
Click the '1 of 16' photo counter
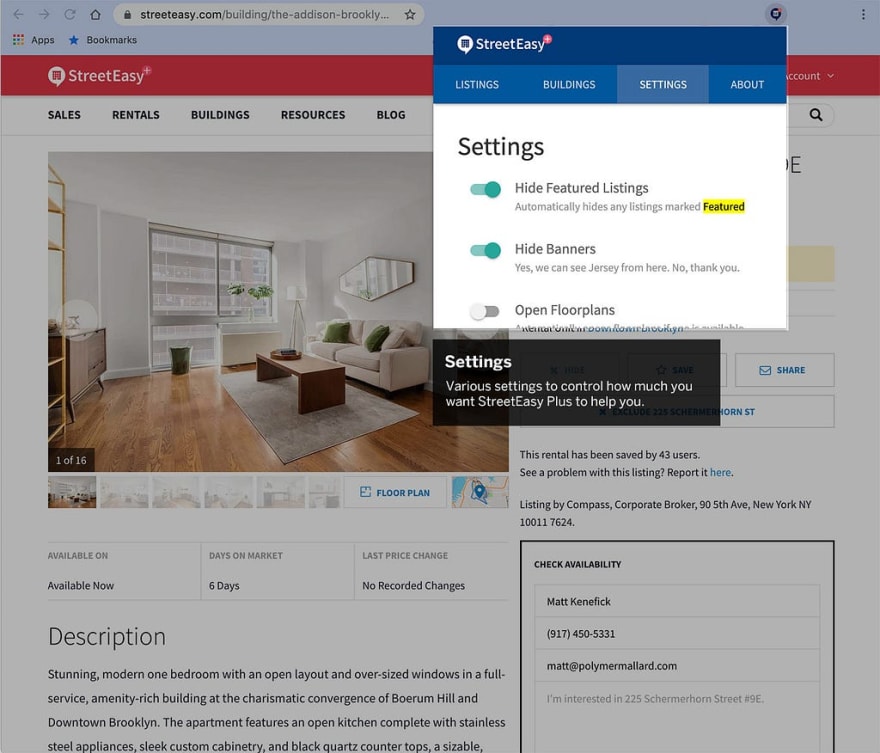pos(71,460)
